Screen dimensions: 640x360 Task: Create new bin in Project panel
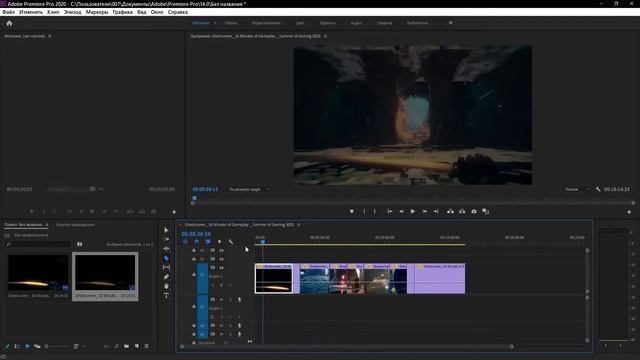coord(127,347)
